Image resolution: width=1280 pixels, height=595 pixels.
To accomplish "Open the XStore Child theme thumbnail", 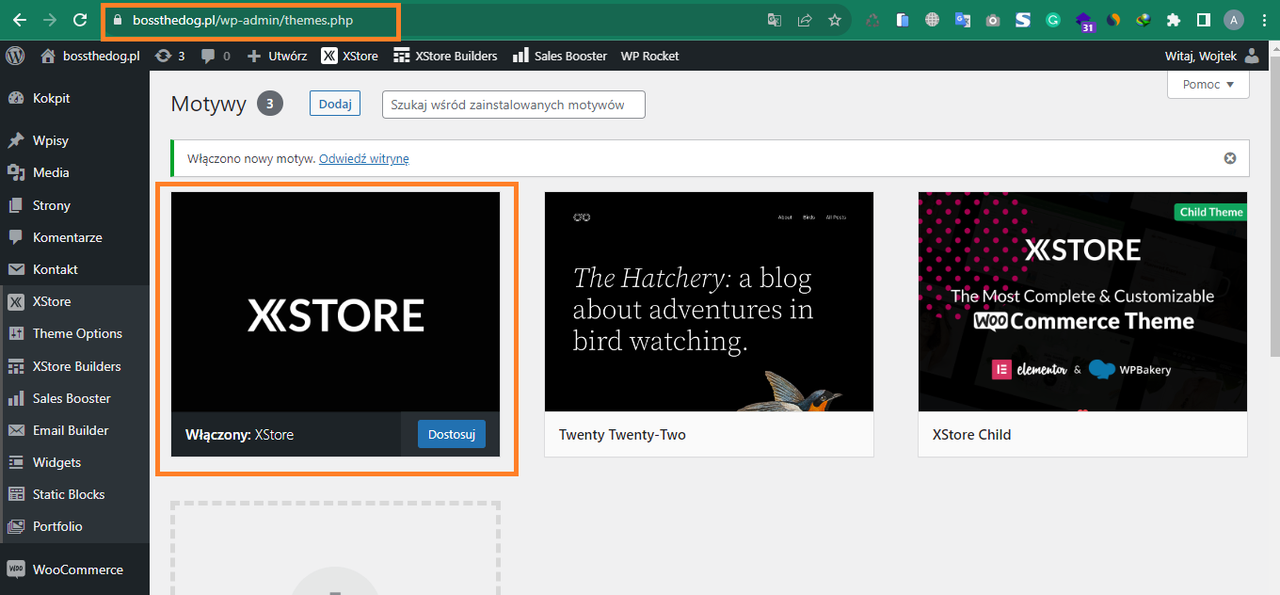I will click(1083, 302).
